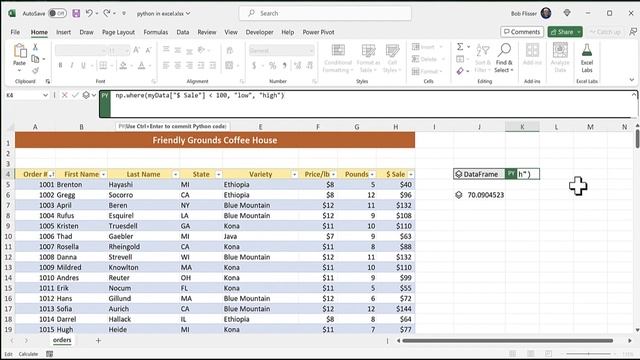The width and height of the screenshot is (640, 360).
Task: Click the Search box in title bar
Action: click(325, 13)
